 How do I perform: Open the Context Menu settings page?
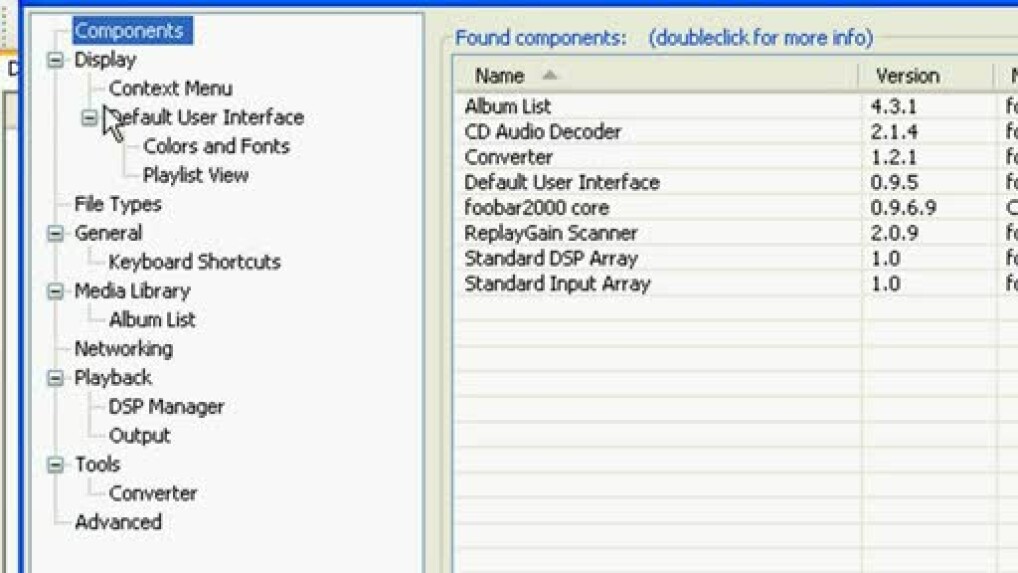[x=170, y=88]
